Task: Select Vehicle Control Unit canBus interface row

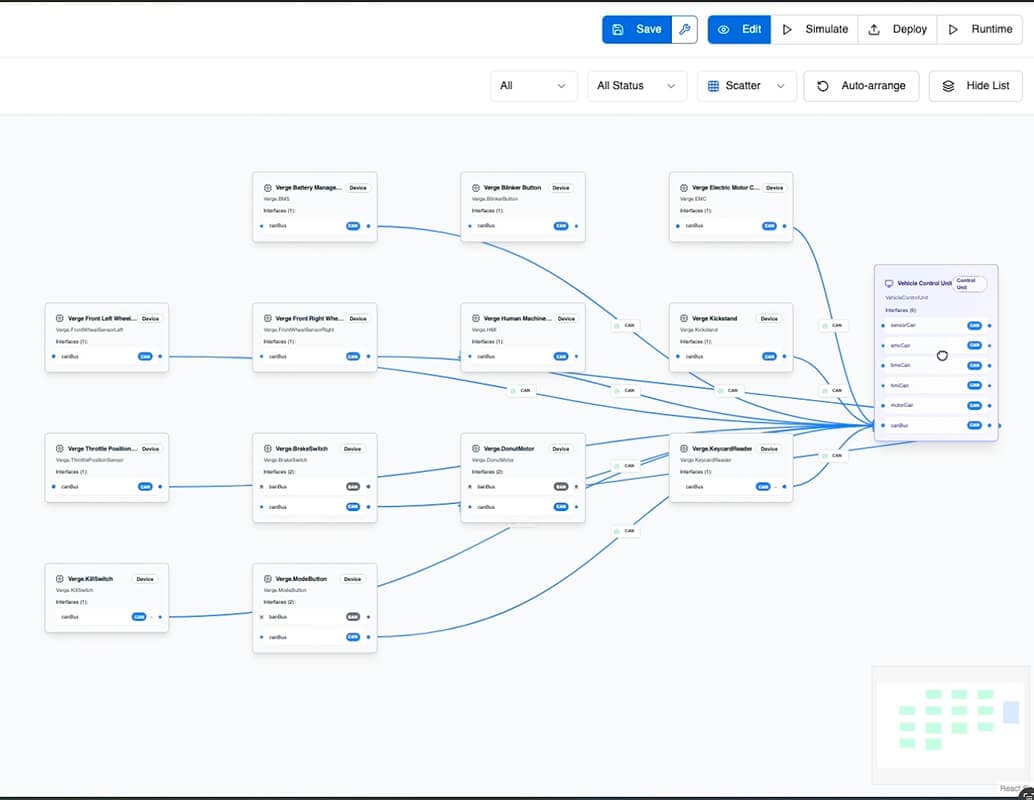Action: pos(936,425)
